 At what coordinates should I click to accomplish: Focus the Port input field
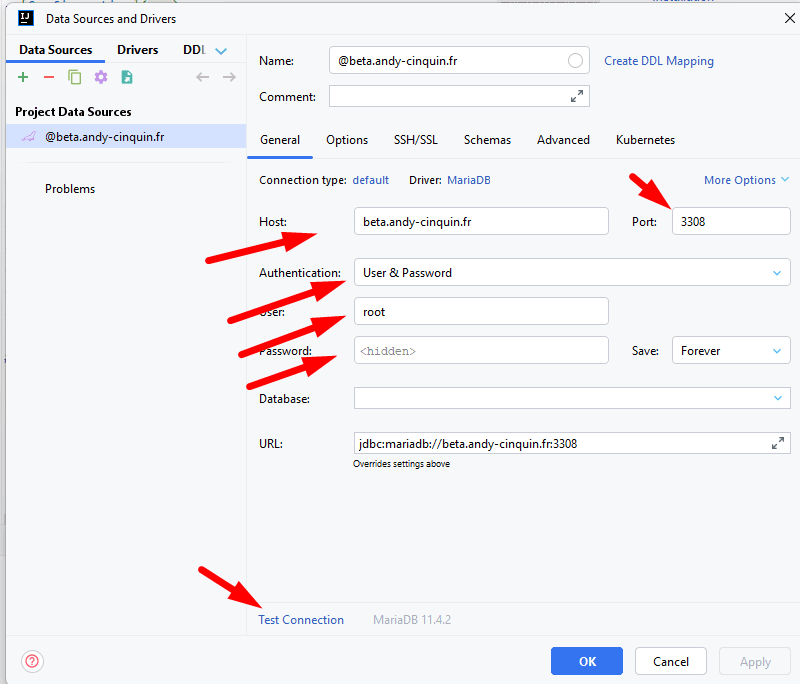pyautogui.click(x=731, y=221)
